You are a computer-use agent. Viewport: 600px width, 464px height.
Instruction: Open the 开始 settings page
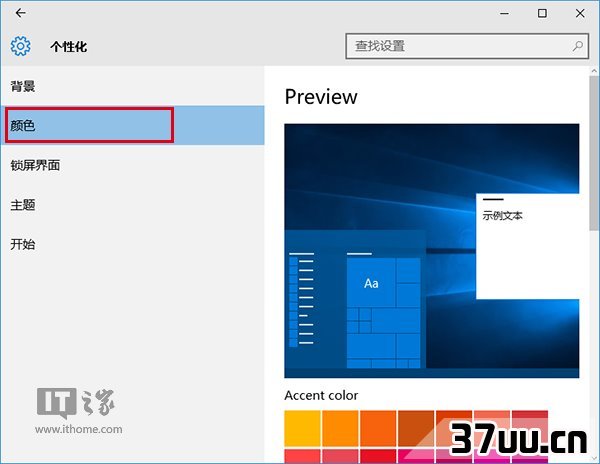132,244
